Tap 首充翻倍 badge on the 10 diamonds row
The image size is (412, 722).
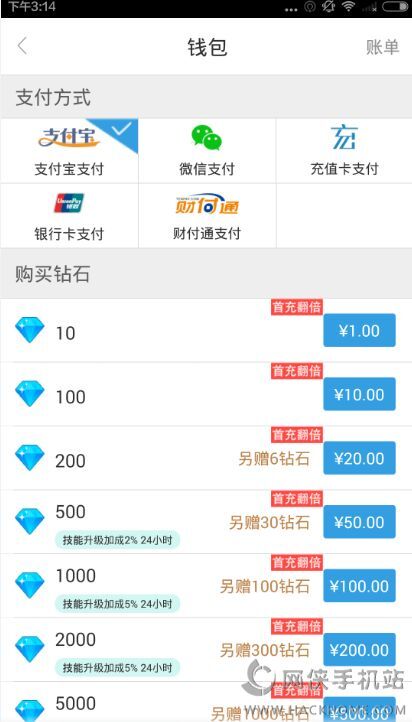point(296,307)
